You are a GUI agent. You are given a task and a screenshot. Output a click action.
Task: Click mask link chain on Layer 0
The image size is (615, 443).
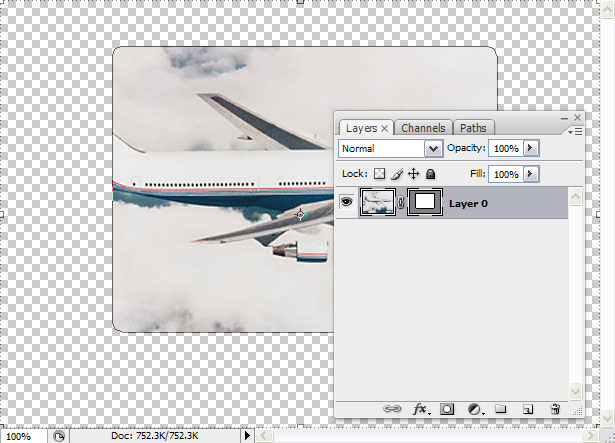point(402,203)
